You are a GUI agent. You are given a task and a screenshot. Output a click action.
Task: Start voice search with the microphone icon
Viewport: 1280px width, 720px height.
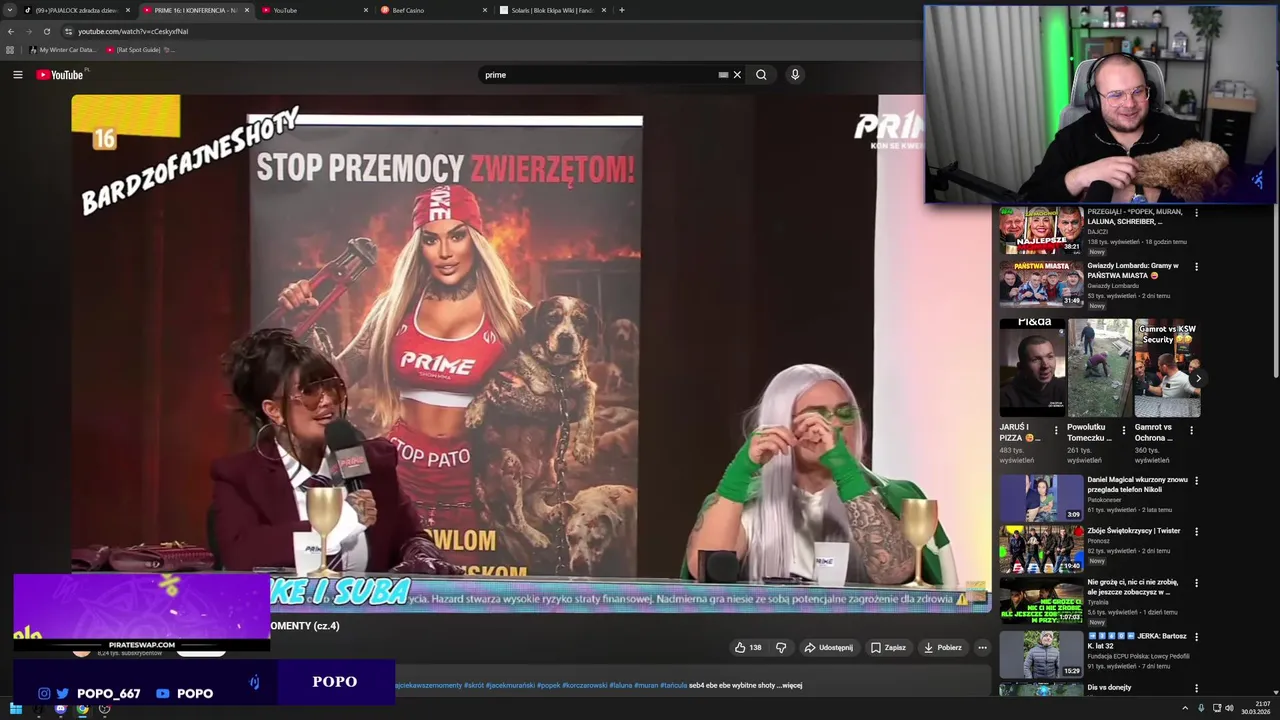(795, 75)
